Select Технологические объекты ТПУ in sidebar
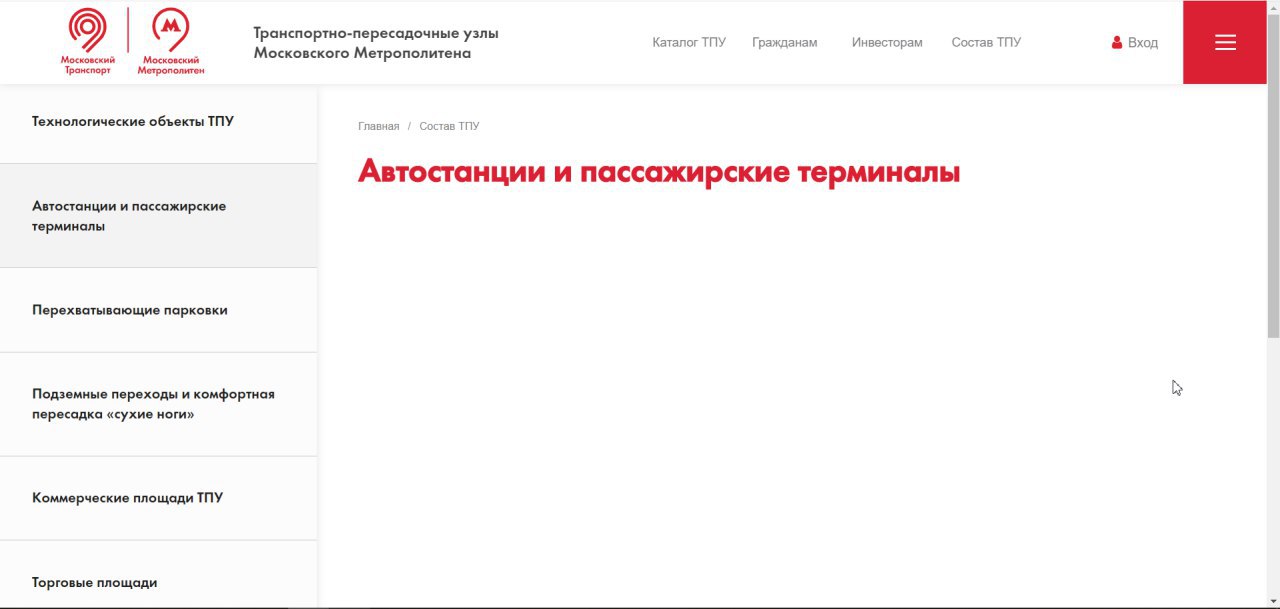 [158, 122]
